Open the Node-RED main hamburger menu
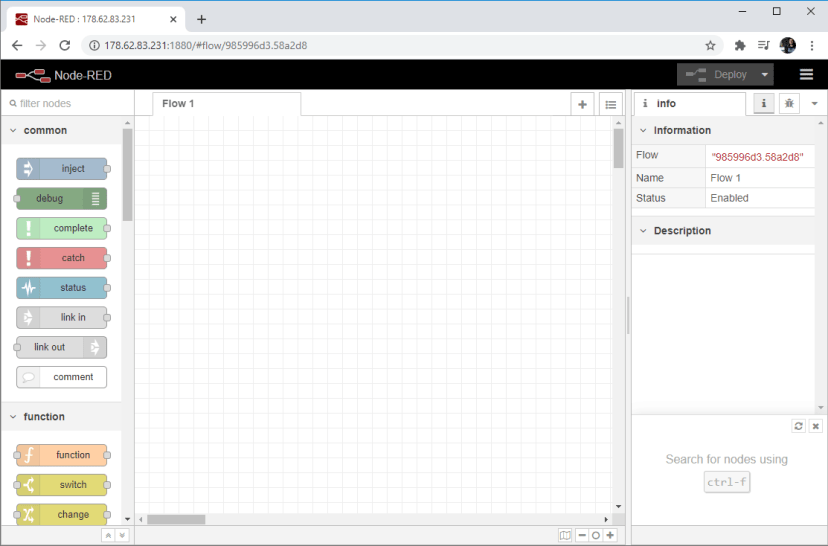 pyautogui.click(x=806, y=75)
